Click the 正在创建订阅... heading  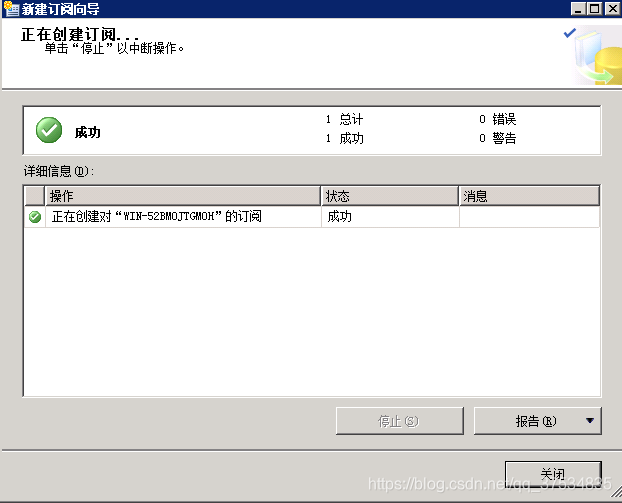80,35
